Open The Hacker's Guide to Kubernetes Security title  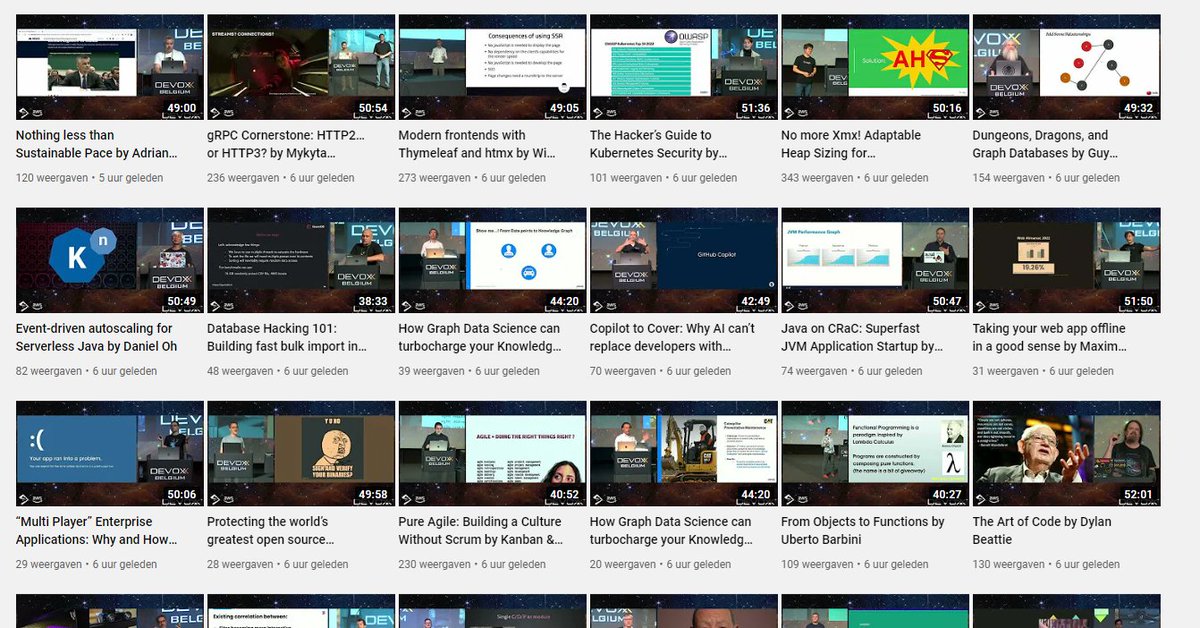coord(659,144)
